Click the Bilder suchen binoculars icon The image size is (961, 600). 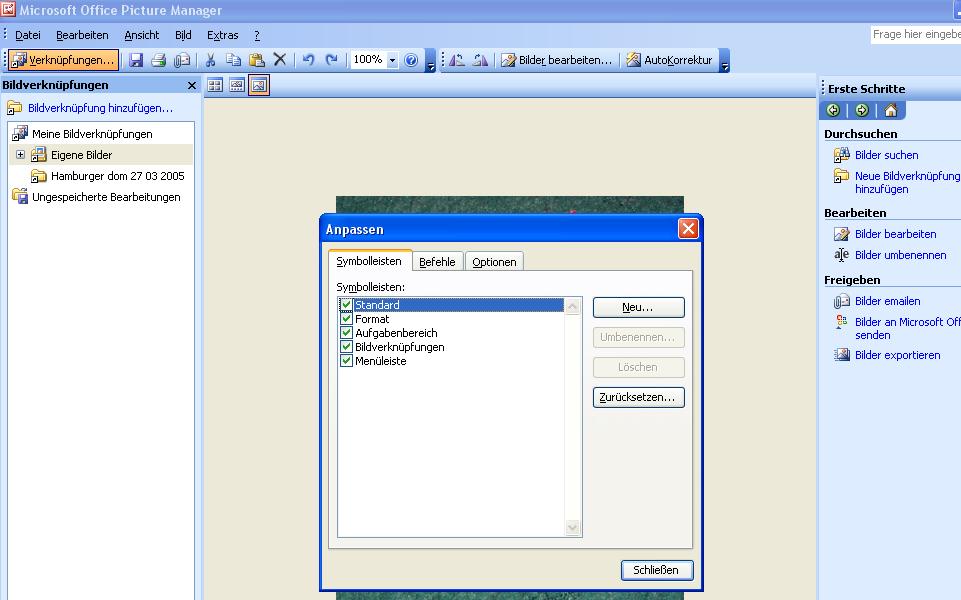point(841,155)
